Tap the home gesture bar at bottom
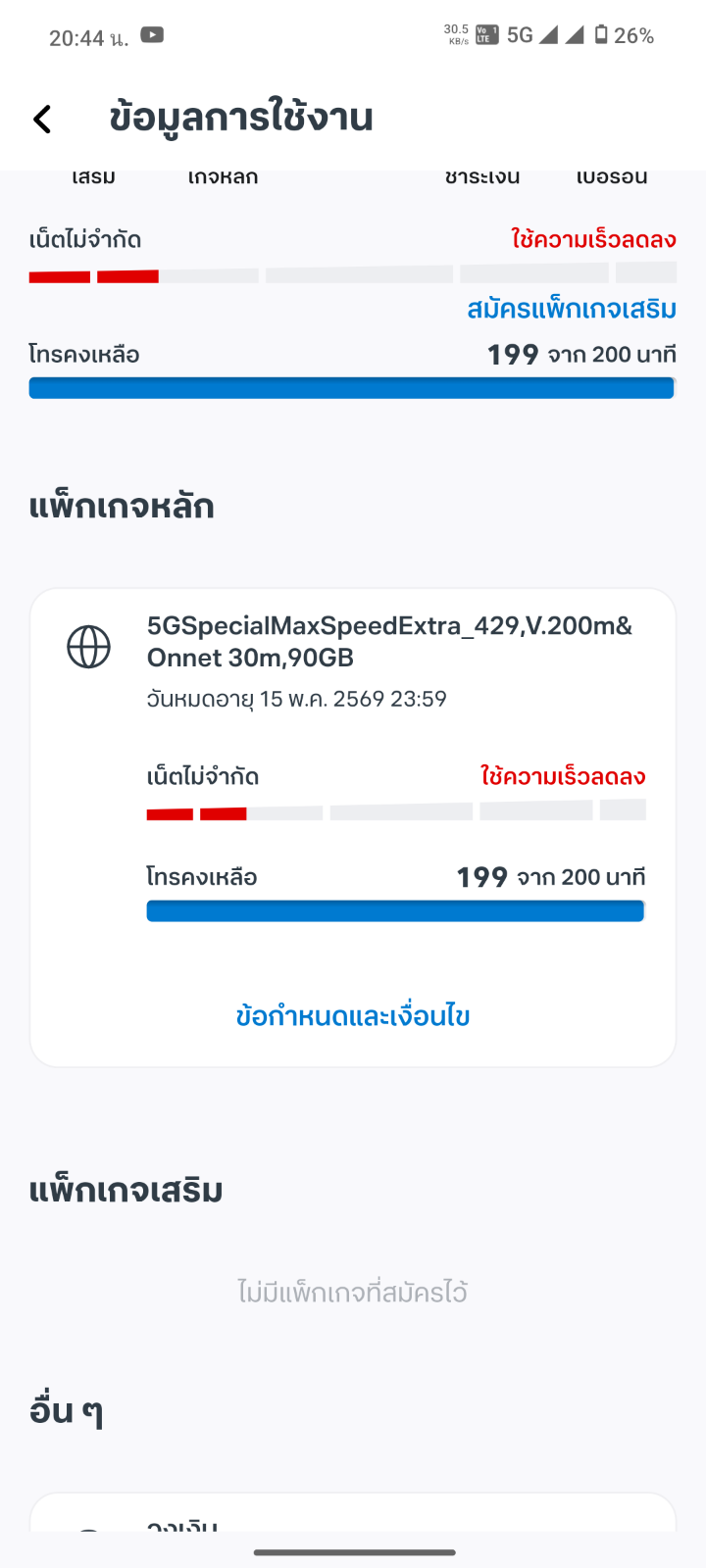The height and width of the screenshot is (1568, 706). pyautogui.click(x=354, y=1552)
